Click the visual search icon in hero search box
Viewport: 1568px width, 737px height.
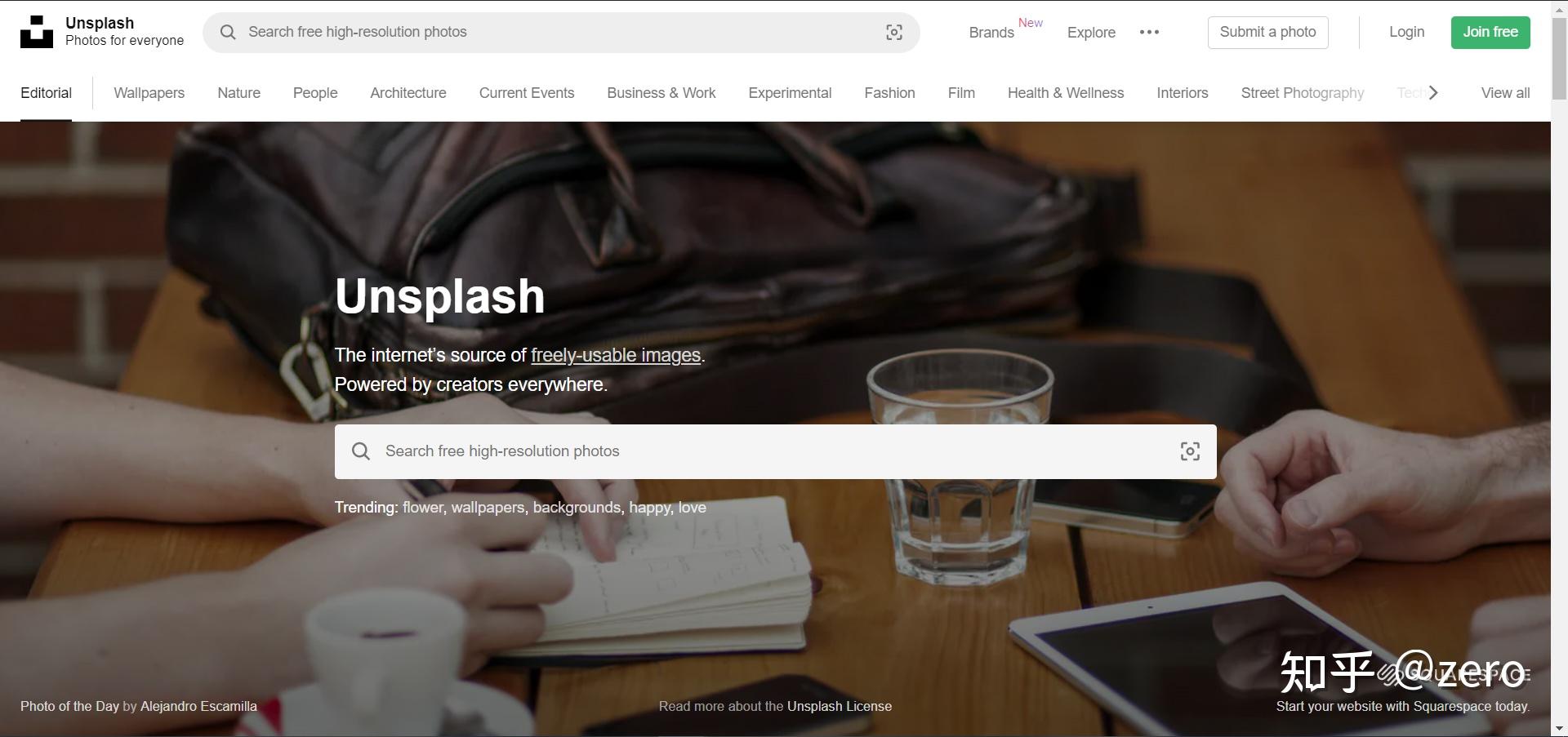(1190, 451)
